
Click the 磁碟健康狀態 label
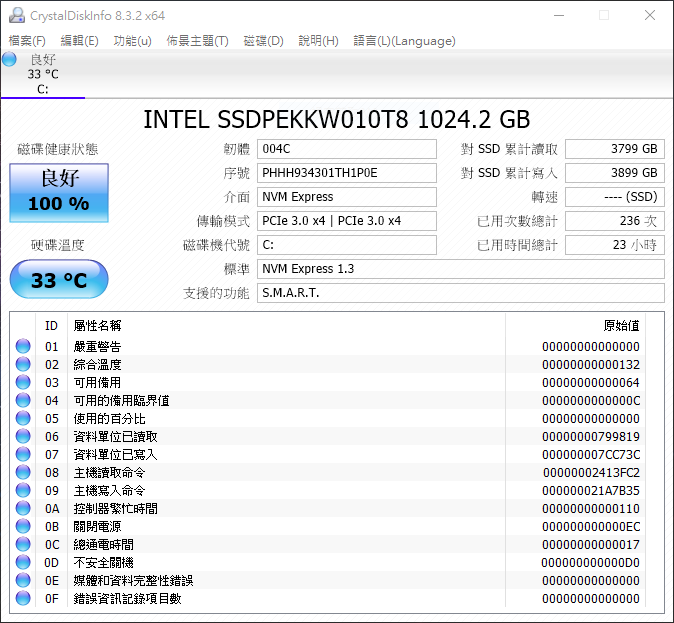coord(58,149)
